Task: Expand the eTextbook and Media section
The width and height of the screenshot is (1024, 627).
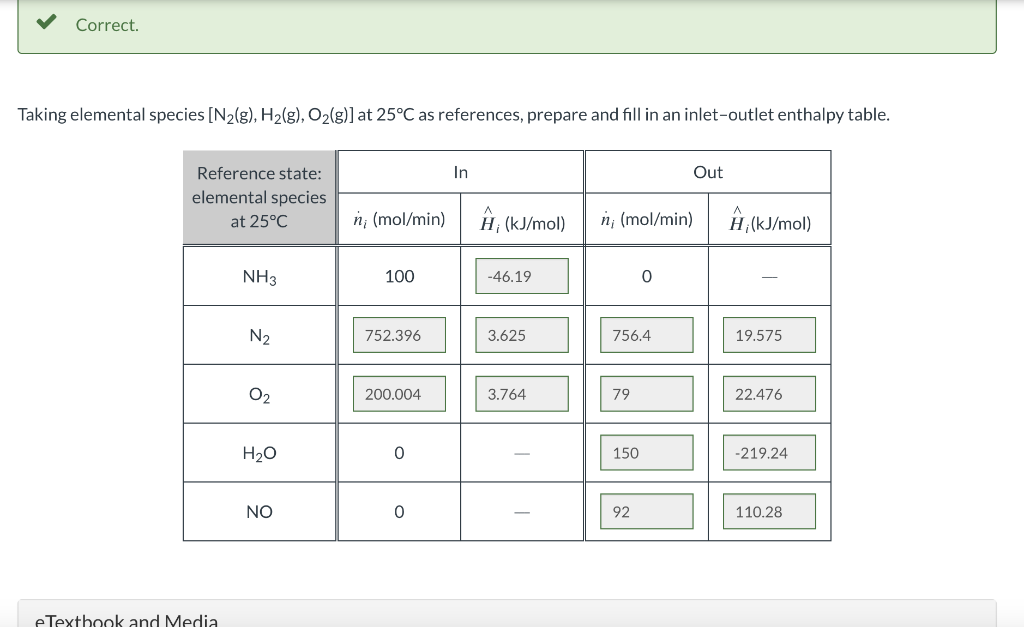Action: pos(127,618)
